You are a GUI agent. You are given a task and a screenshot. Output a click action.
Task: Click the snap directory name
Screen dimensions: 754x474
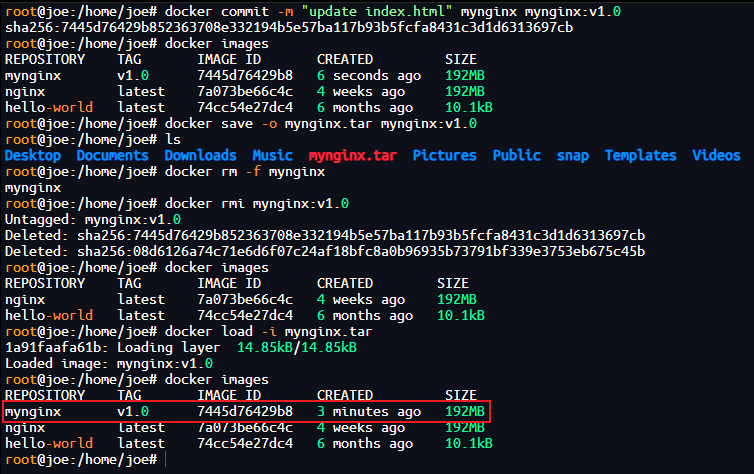(x=573, y=155)
